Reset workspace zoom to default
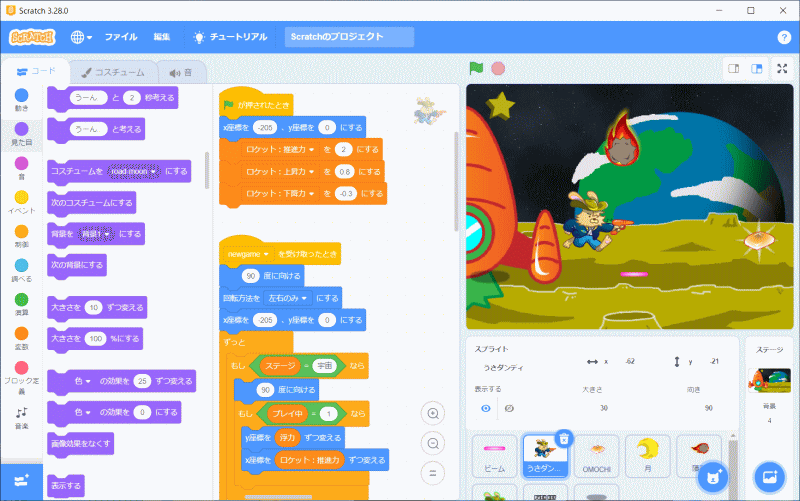Screen dimensions: 800x501 tap(433, 473)
